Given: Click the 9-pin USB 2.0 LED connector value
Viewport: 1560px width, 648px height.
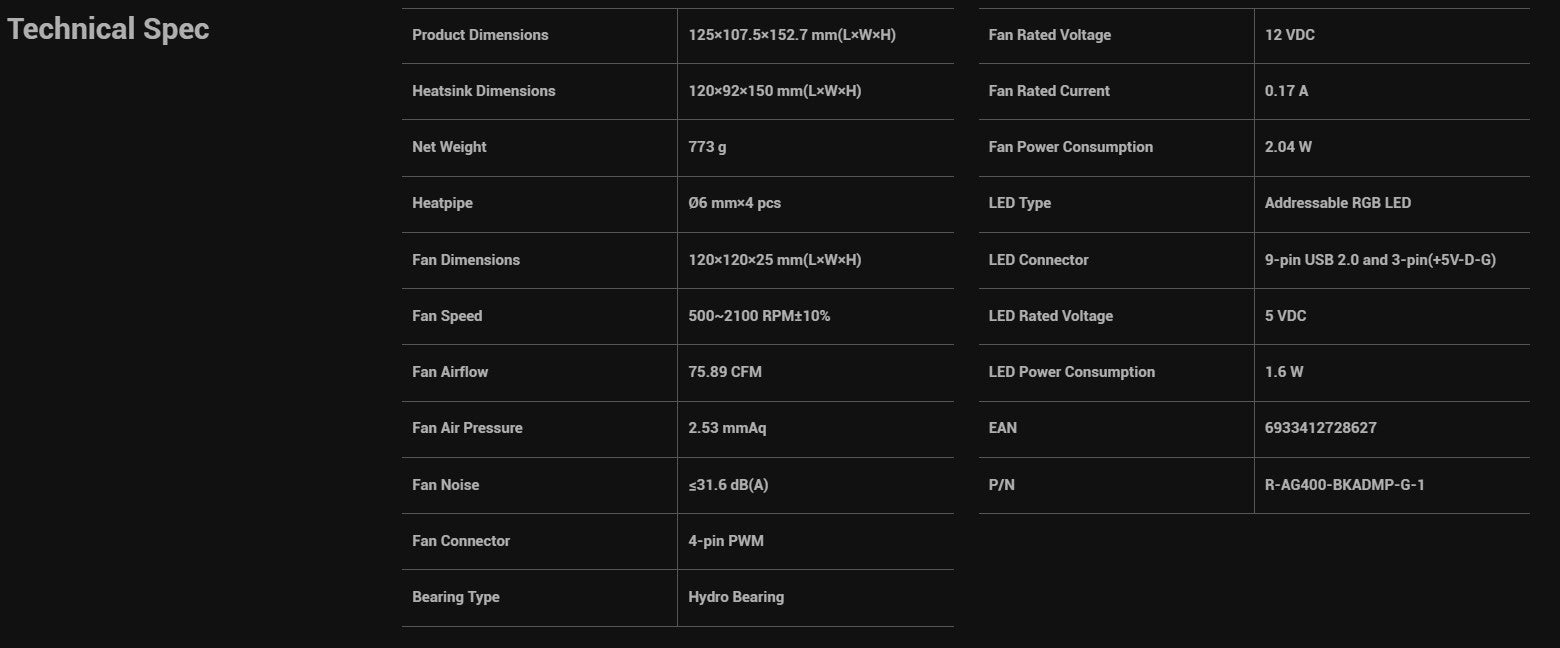Looking at the screenshot, I should point(1380,260).
